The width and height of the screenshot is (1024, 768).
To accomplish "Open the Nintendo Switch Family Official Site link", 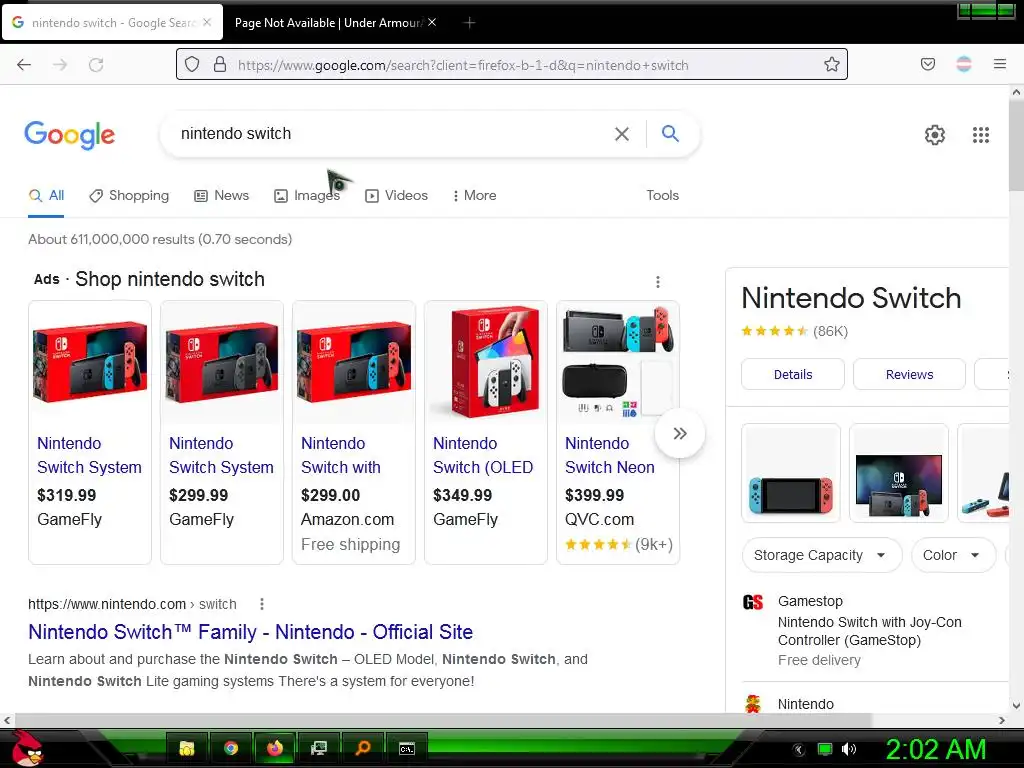I will pyautogui.click(x=250, y=632).
